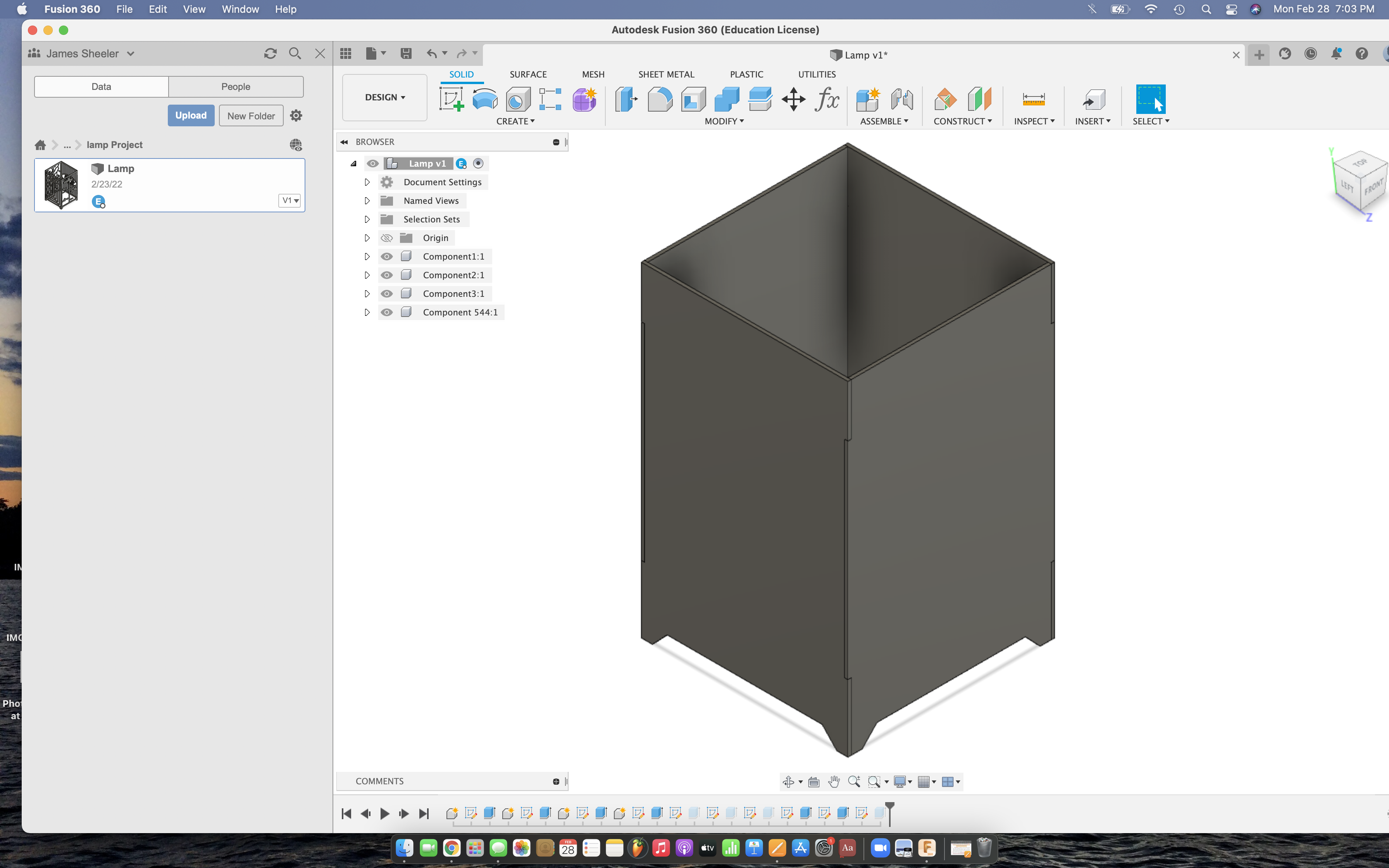Activate the Measure tool under Inspect
The width and height of the screenshot is (1389, 868).
1033,99
